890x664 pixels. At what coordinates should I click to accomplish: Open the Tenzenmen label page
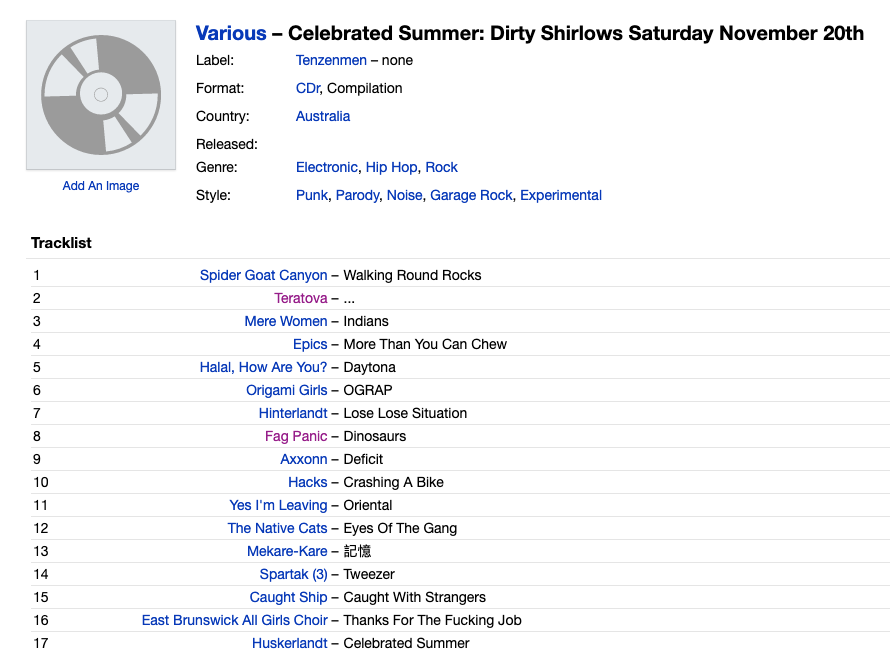[x=331, y=60]
